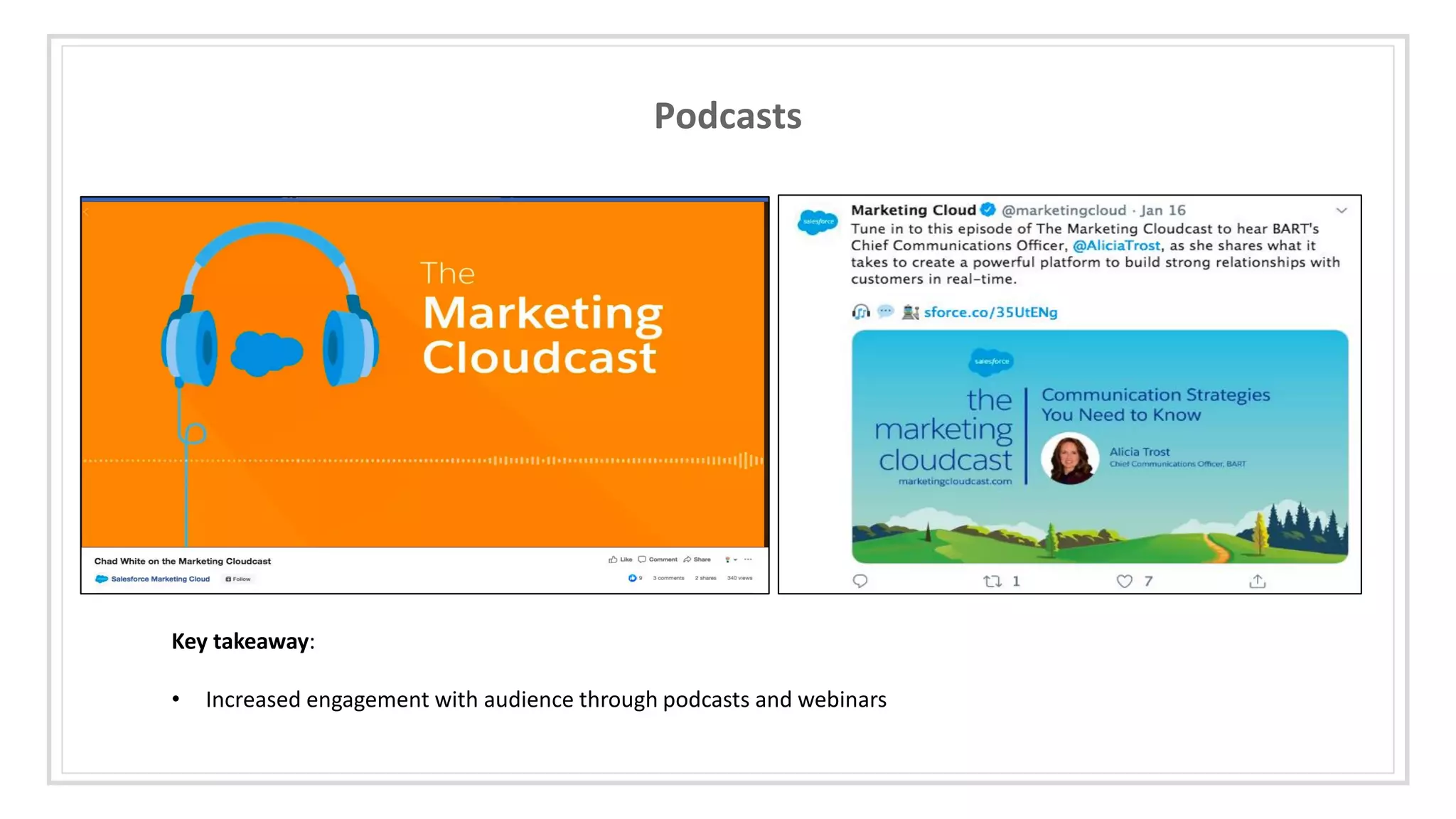The height and width of the screenshot is (819, 1456).
Task: Open the reaction dropdown beside Share
Action: (x=730, y=560)
